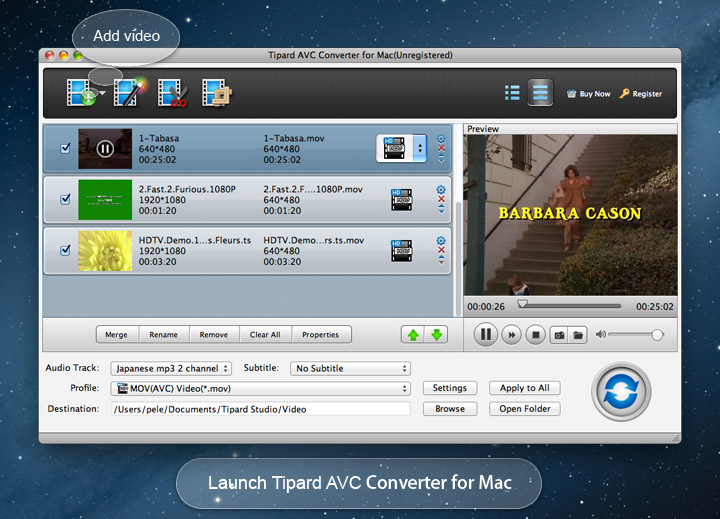Click the Settings button
The image size is (720, 519).
(x=450, y=388)
